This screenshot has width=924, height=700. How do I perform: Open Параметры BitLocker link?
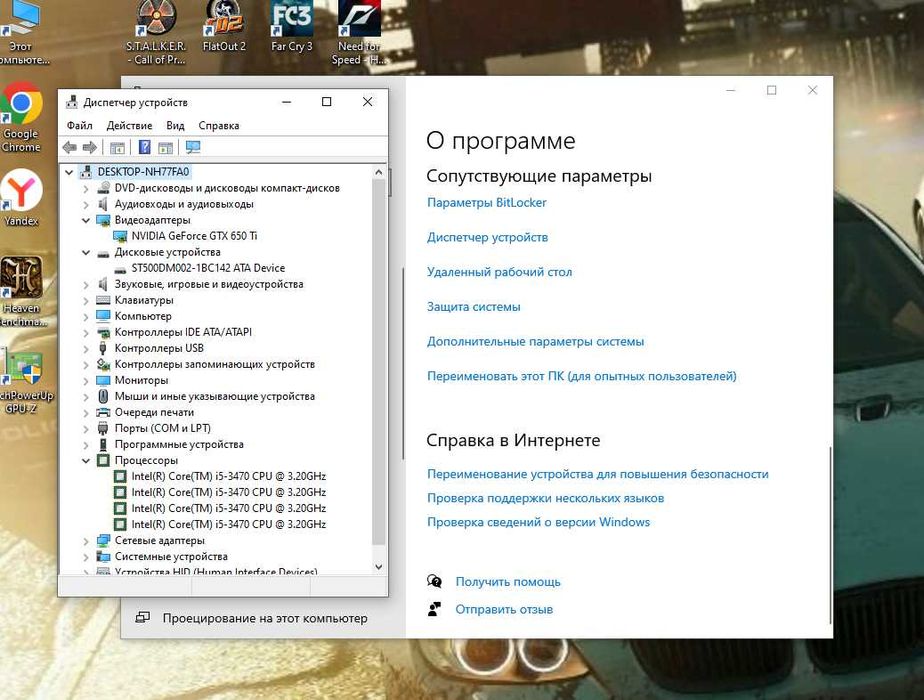[487, 203]
